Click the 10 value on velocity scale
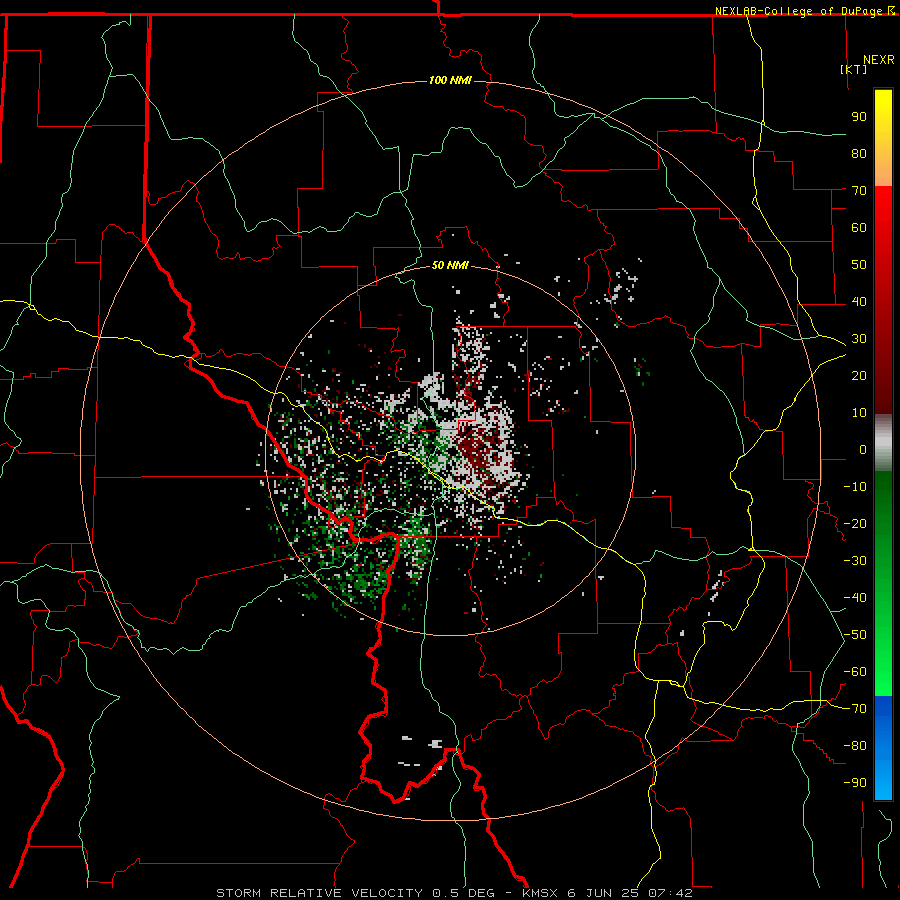 [859, 413]
